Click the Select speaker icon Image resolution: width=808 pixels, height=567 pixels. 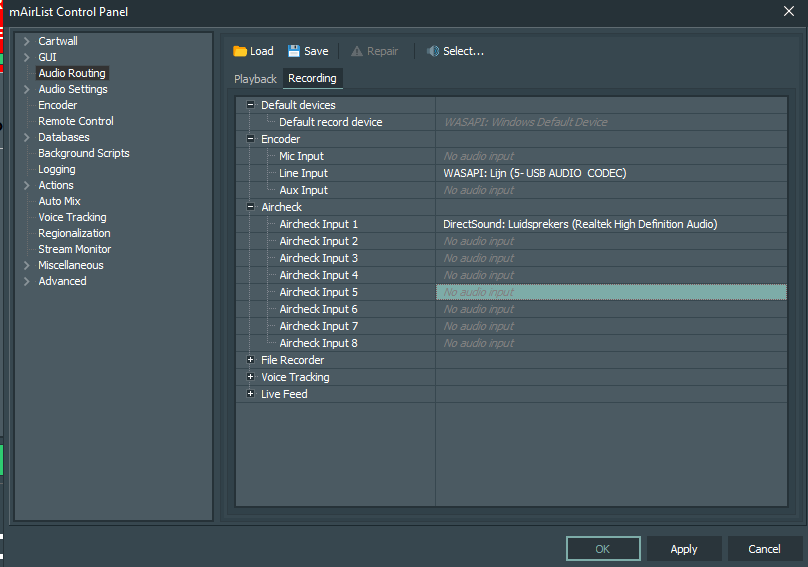click(433, 51)
